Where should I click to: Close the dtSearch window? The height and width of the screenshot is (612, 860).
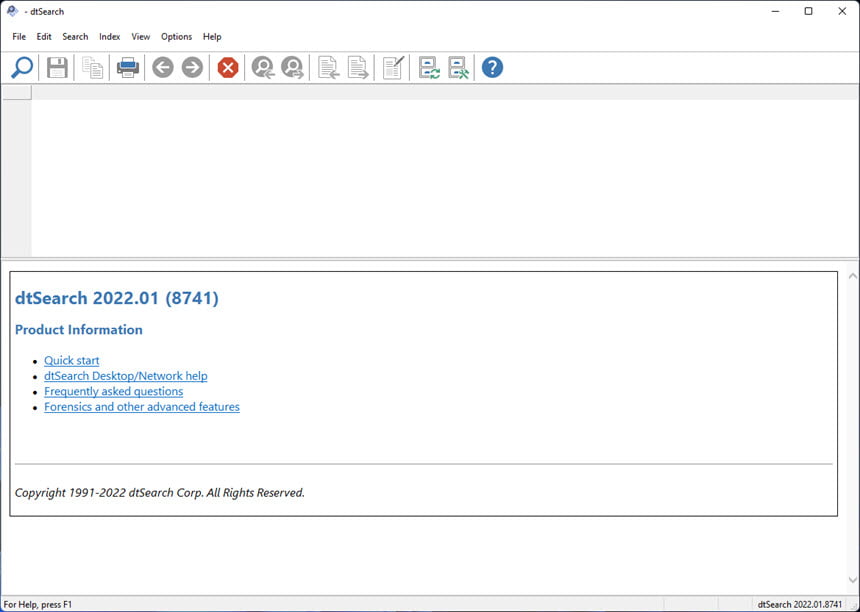point(842,12)
